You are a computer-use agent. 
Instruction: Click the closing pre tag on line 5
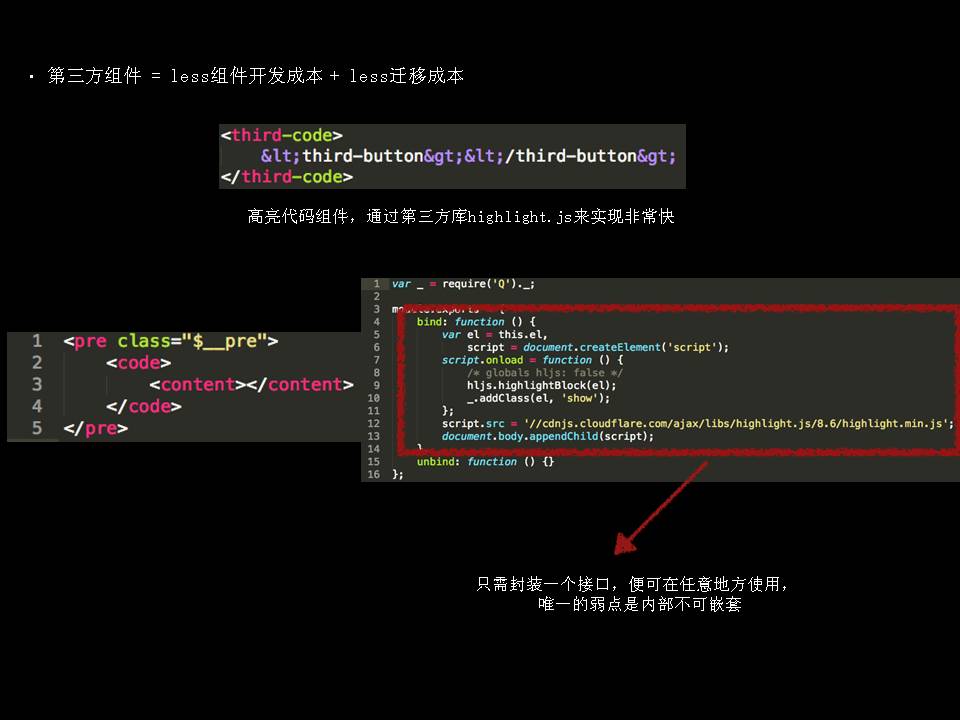pos(95,428)
